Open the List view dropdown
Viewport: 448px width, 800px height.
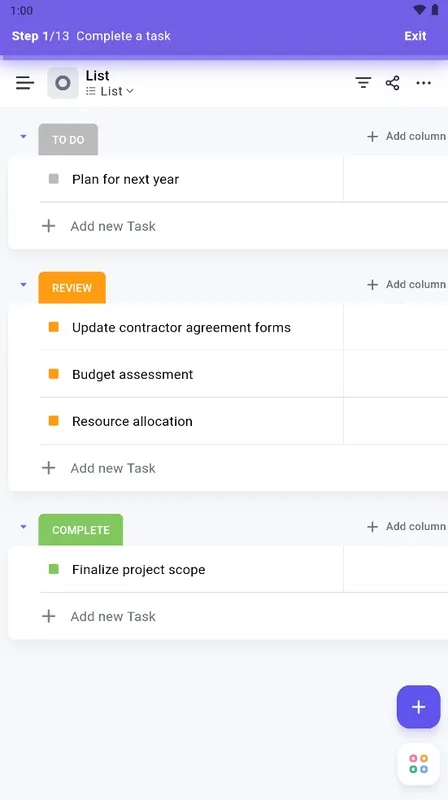110,91
